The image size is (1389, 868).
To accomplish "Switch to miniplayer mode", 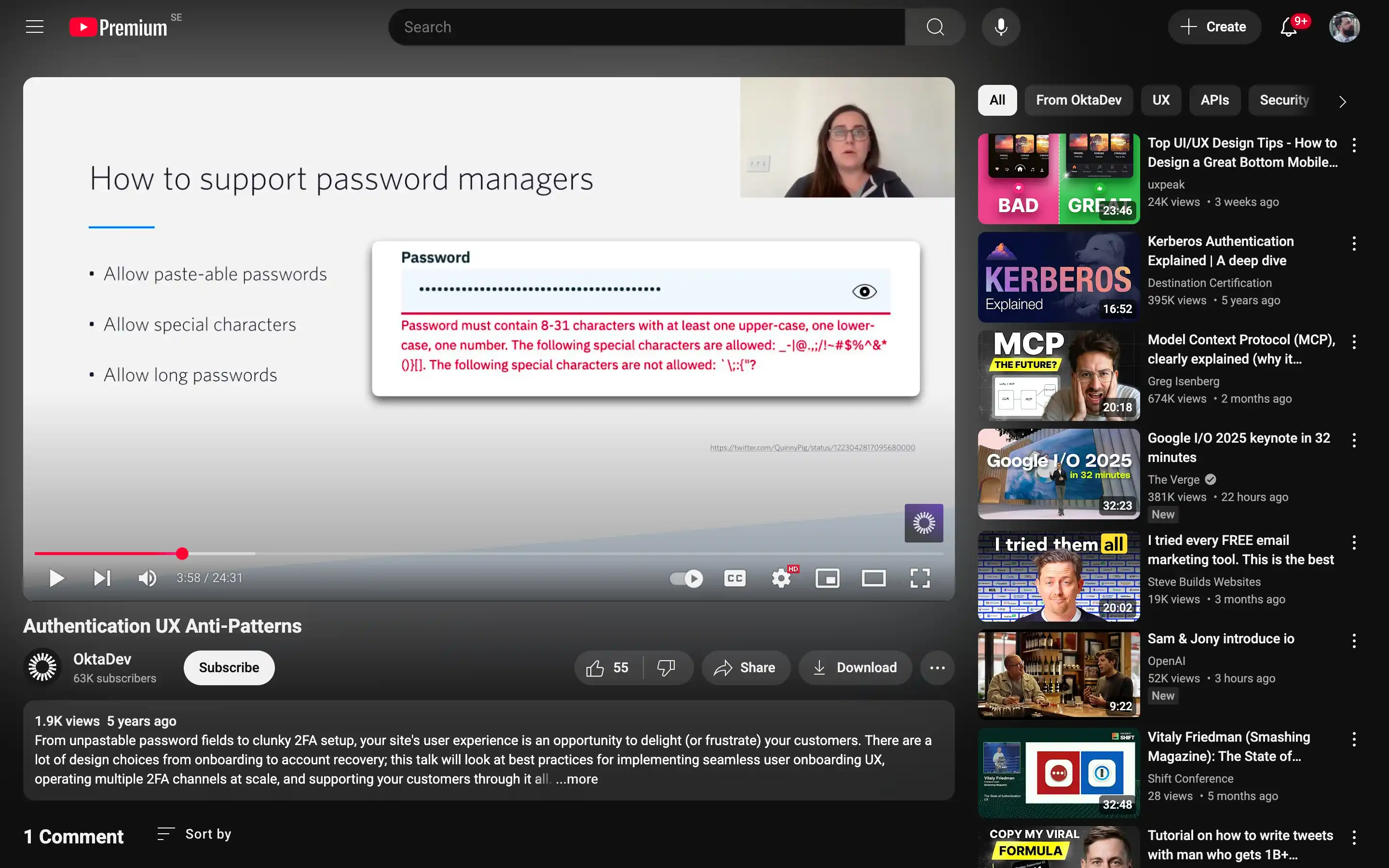I will tap(827, 578).
